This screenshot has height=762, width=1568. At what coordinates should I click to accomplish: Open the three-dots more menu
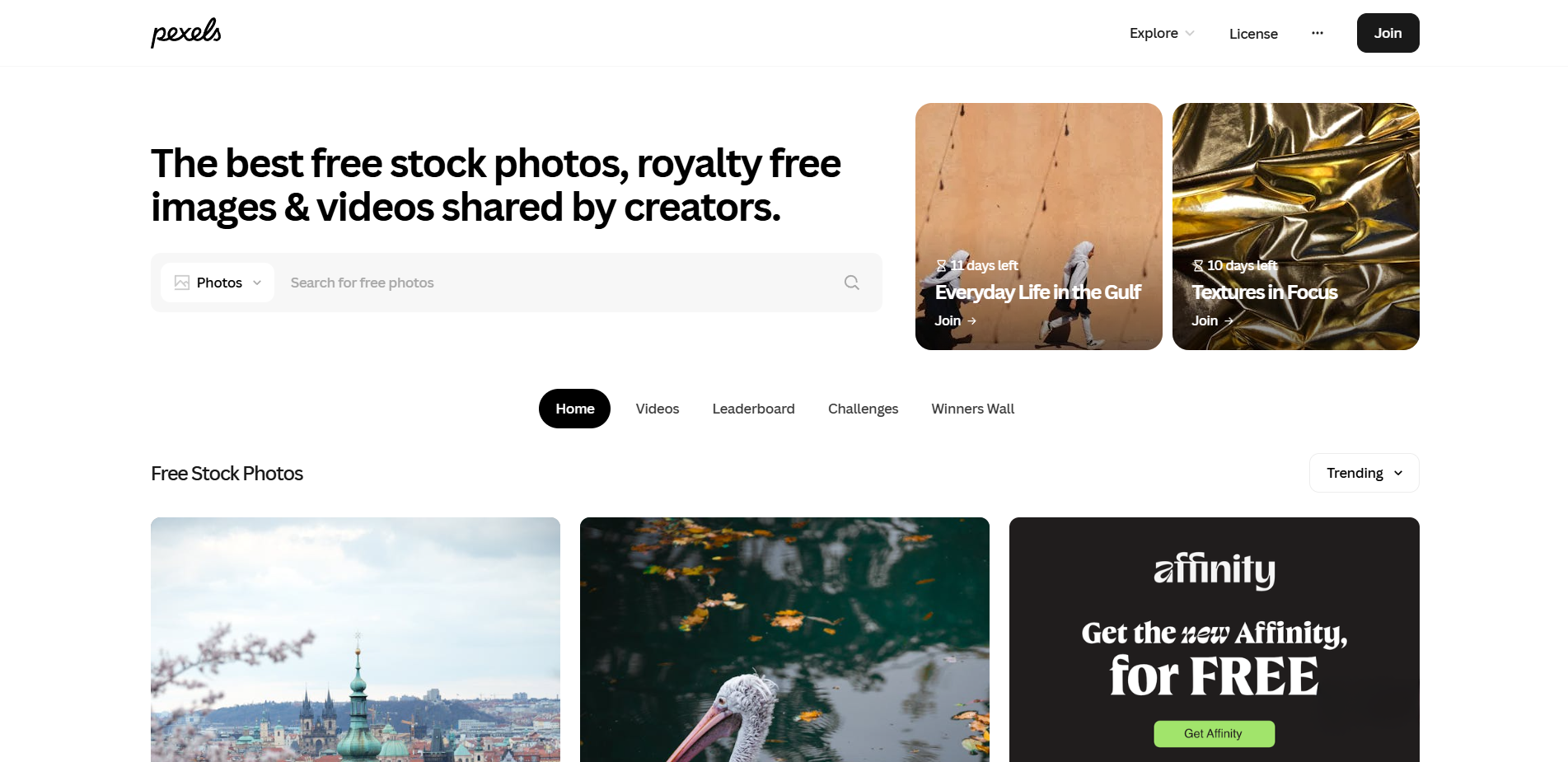click(1318, 33)
